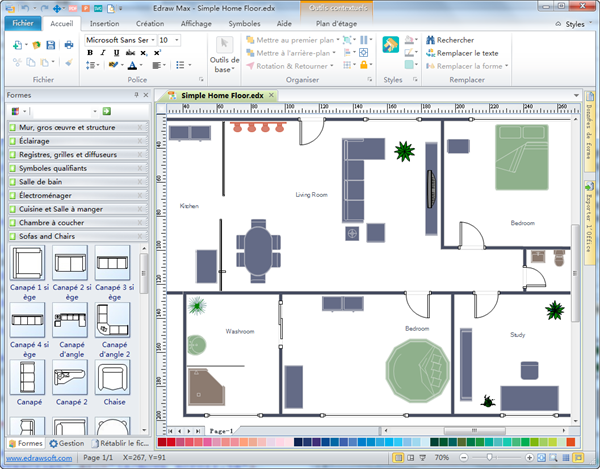Click the green search arrow in Formes panel
Image resolution: width=600 pixels, height=469 pixels.
(106, 111)
